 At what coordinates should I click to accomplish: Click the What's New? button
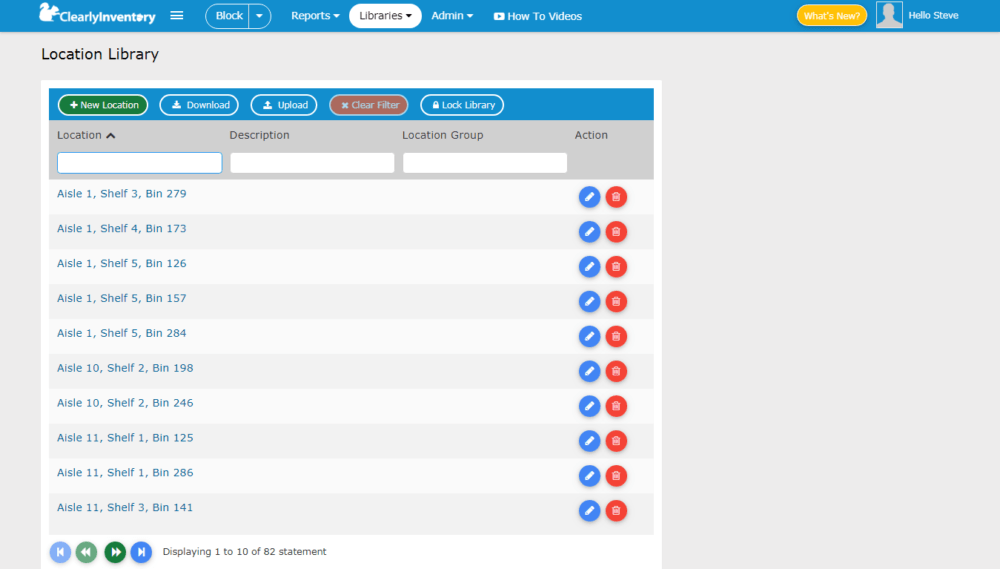pos(832,16)
